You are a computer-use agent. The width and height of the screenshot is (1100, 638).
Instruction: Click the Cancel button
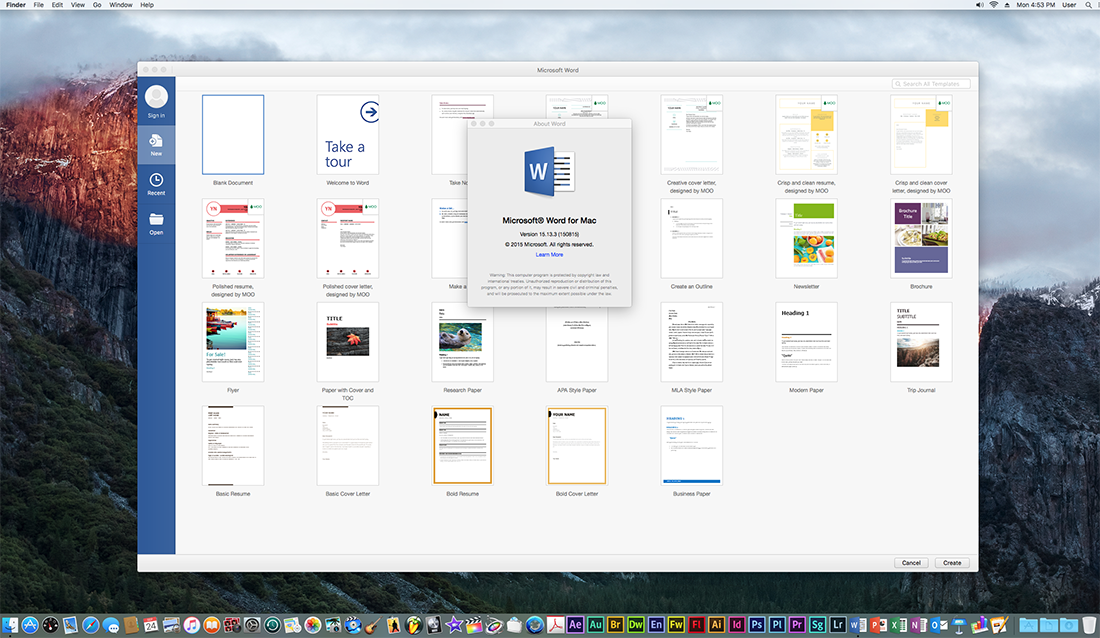(x=911, y=563)
